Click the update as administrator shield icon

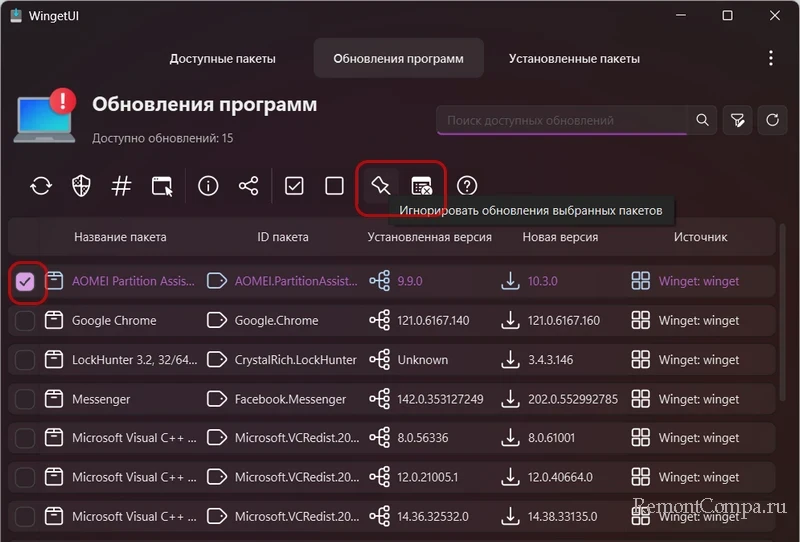tap(82, 186)
